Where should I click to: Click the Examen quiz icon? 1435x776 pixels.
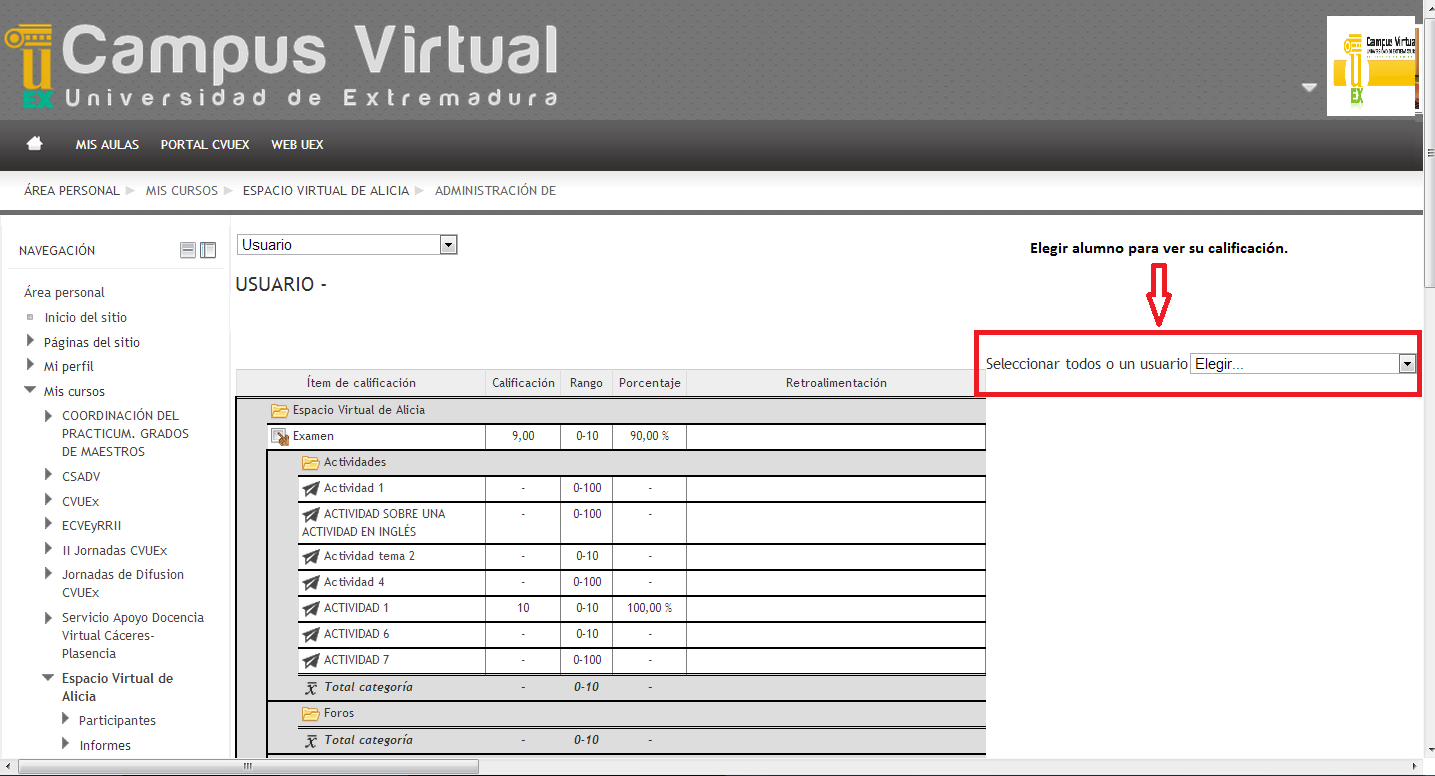pos(280,436)
